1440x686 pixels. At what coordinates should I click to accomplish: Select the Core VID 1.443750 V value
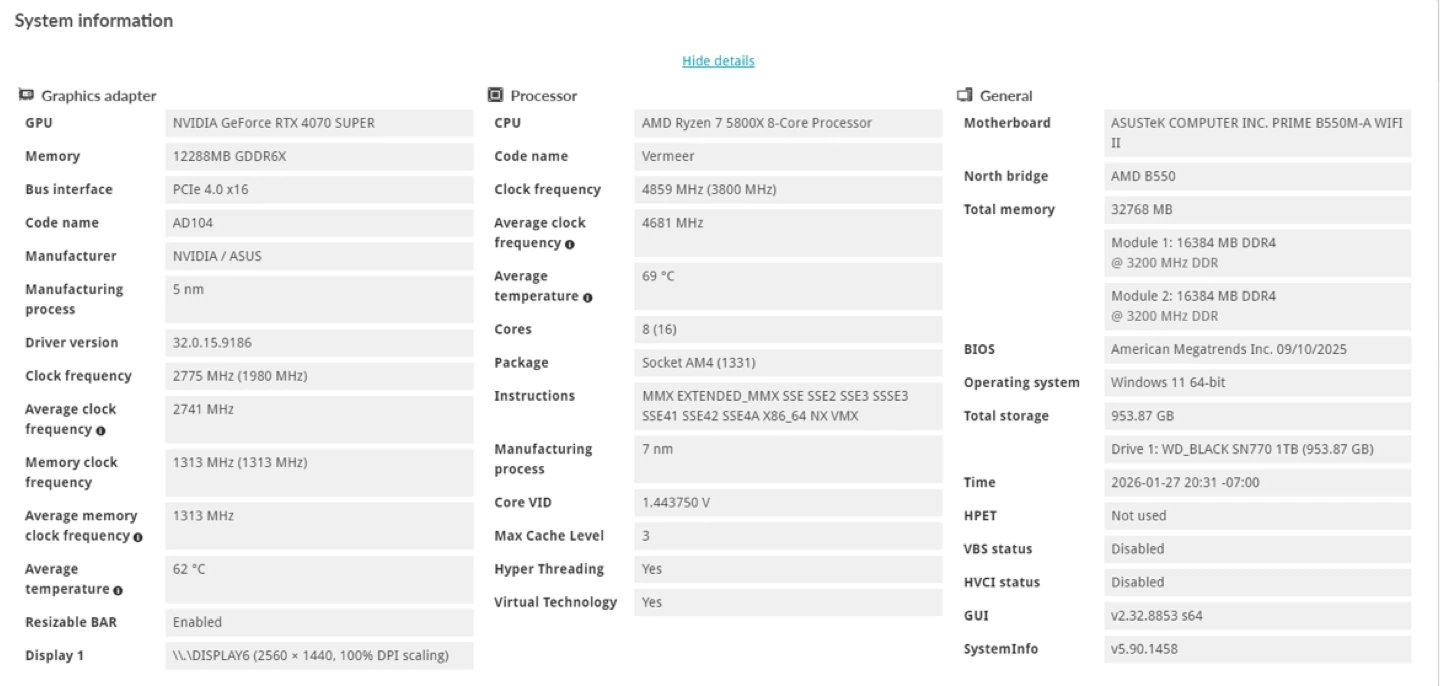coord(676,502)
